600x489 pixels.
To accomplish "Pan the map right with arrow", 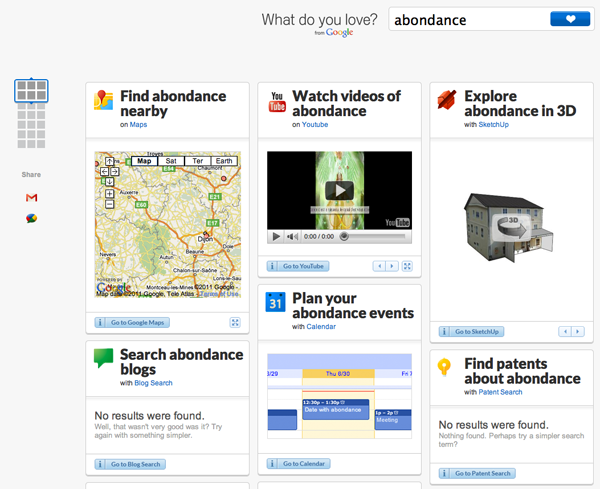I will coord(114,171).
